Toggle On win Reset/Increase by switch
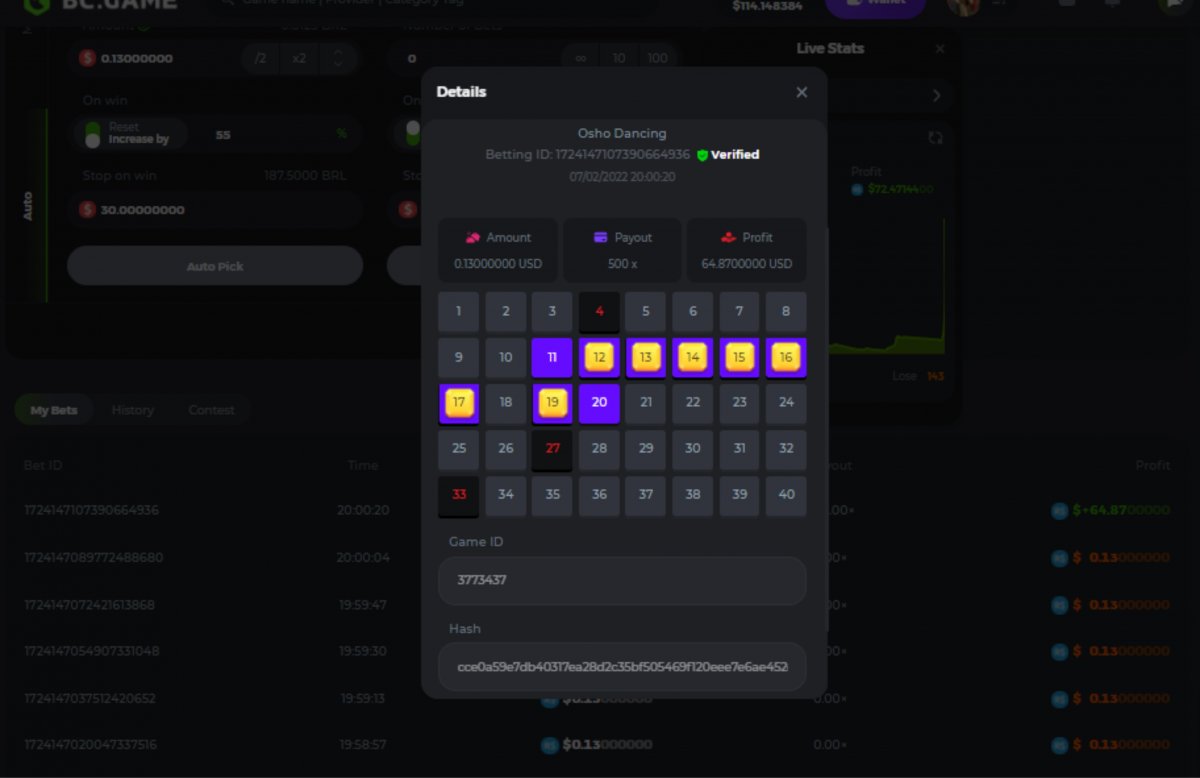 (93, 134)
